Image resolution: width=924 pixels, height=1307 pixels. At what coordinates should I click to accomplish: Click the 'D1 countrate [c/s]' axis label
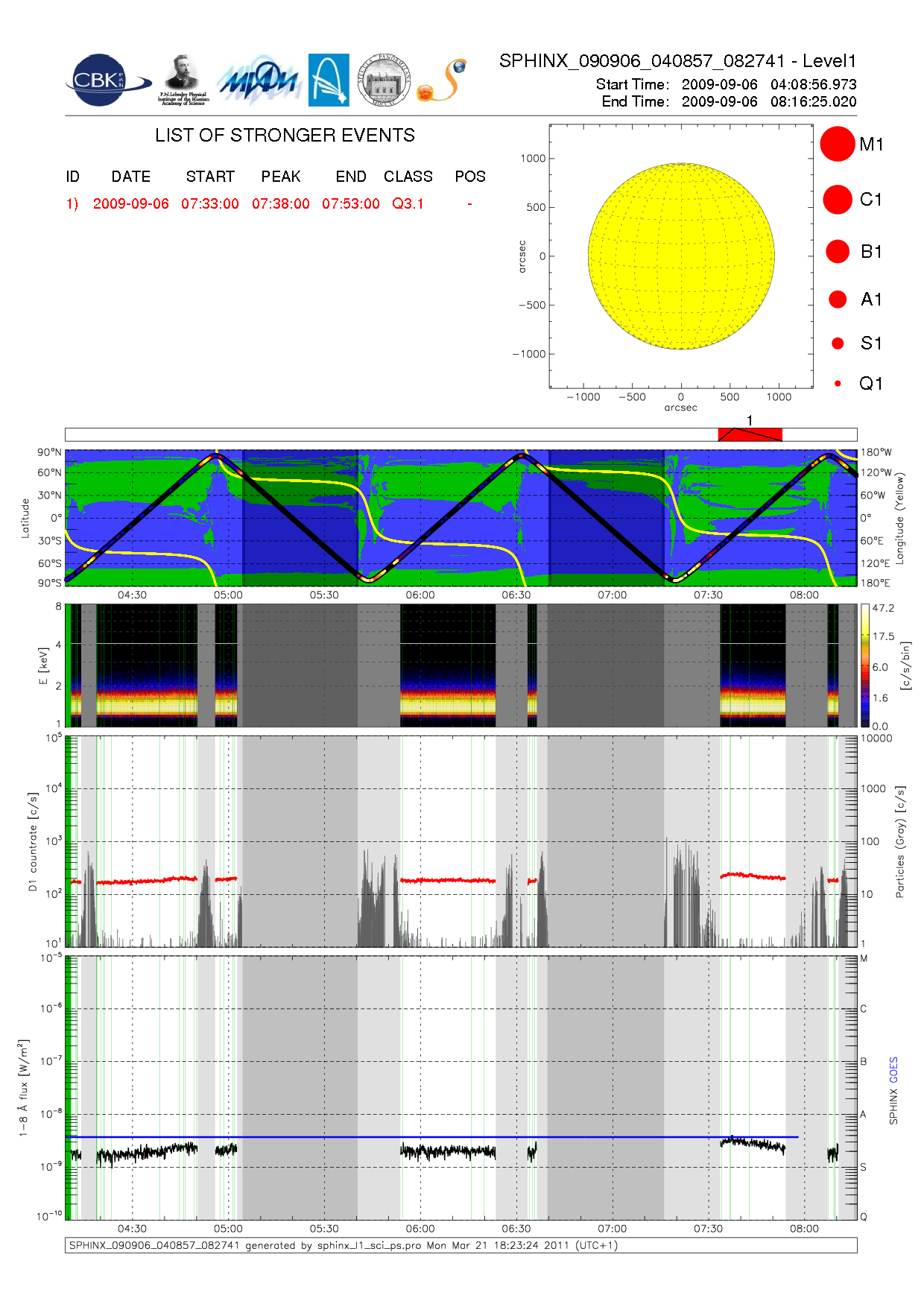pyautogui.click(x=33, y=841)
